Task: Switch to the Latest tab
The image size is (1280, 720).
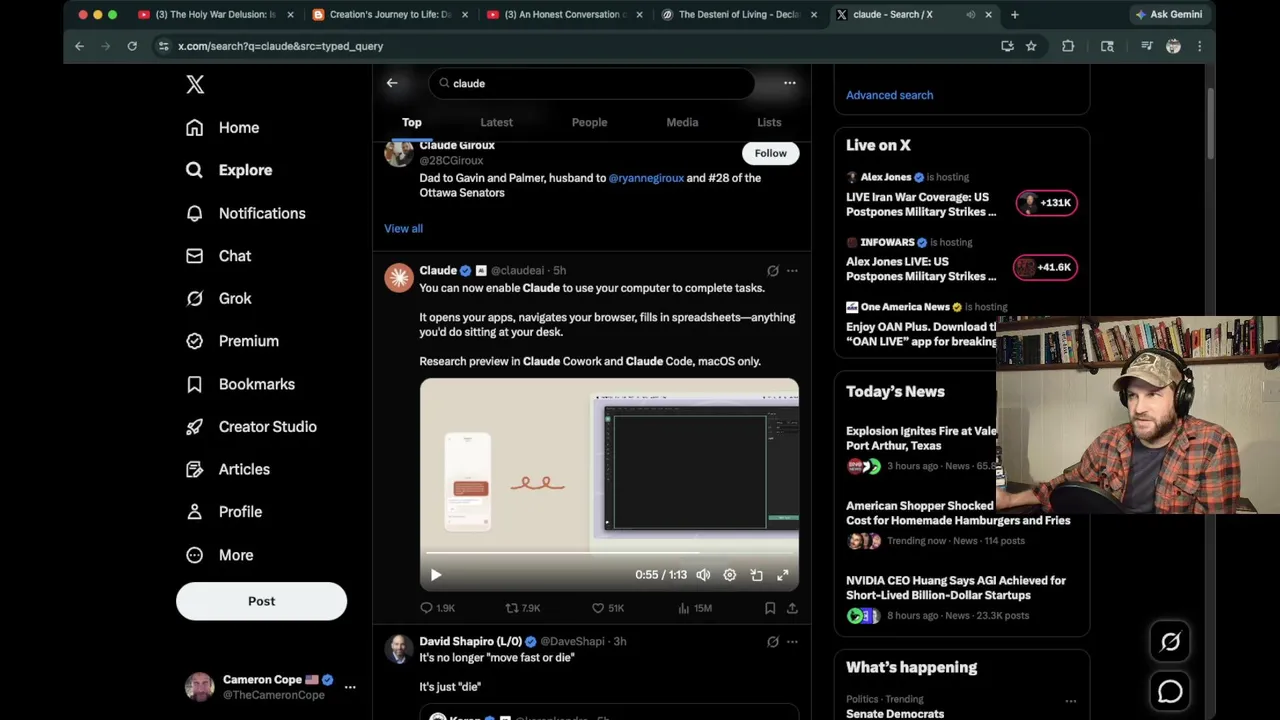Action: click(496, 122)
